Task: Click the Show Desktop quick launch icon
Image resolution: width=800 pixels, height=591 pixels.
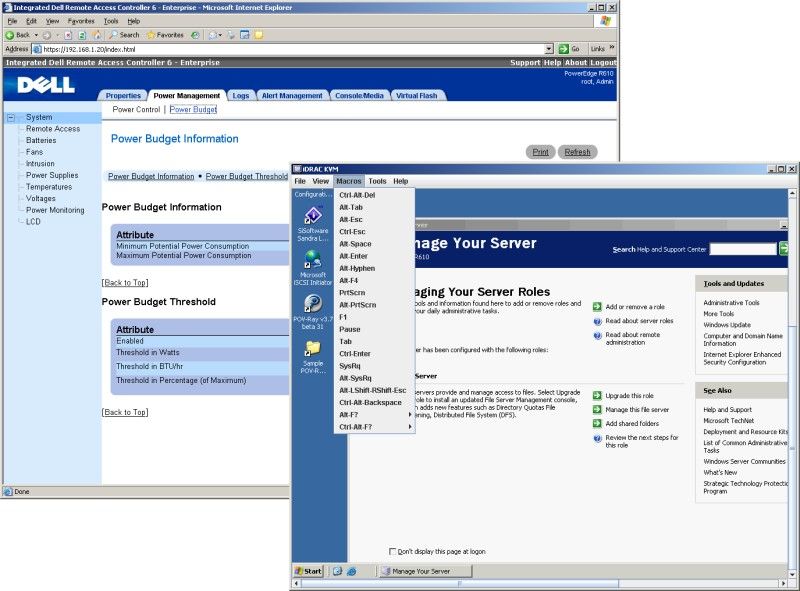Action: (337, 571)
